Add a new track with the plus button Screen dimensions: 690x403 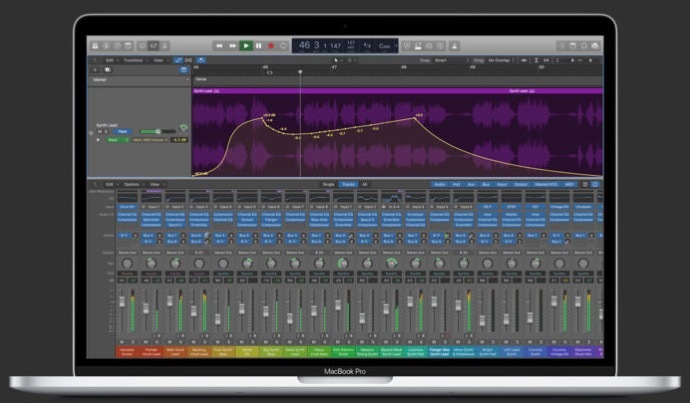tap(95, 70)
